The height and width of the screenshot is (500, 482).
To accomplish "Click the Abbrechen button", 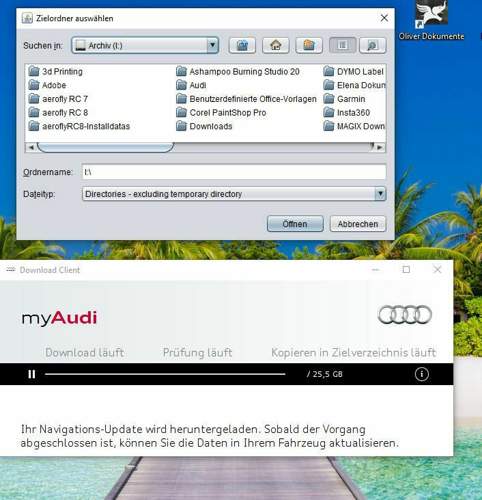I will [358, 224].
